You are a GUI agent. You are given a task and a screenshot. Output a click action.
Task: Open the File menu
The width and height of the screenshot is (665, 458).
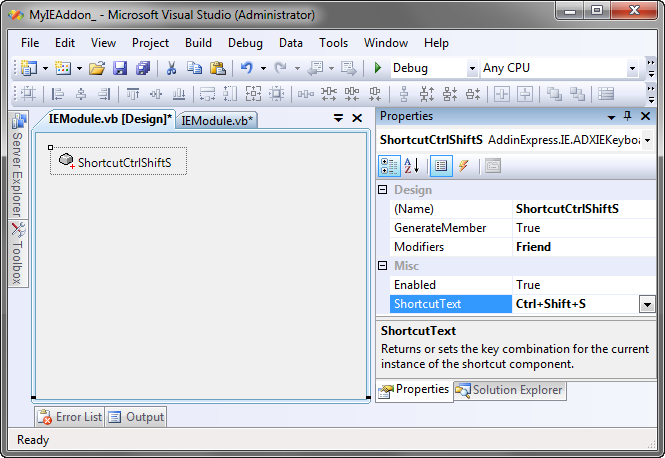pyautogui.click(x=30, y=43)
